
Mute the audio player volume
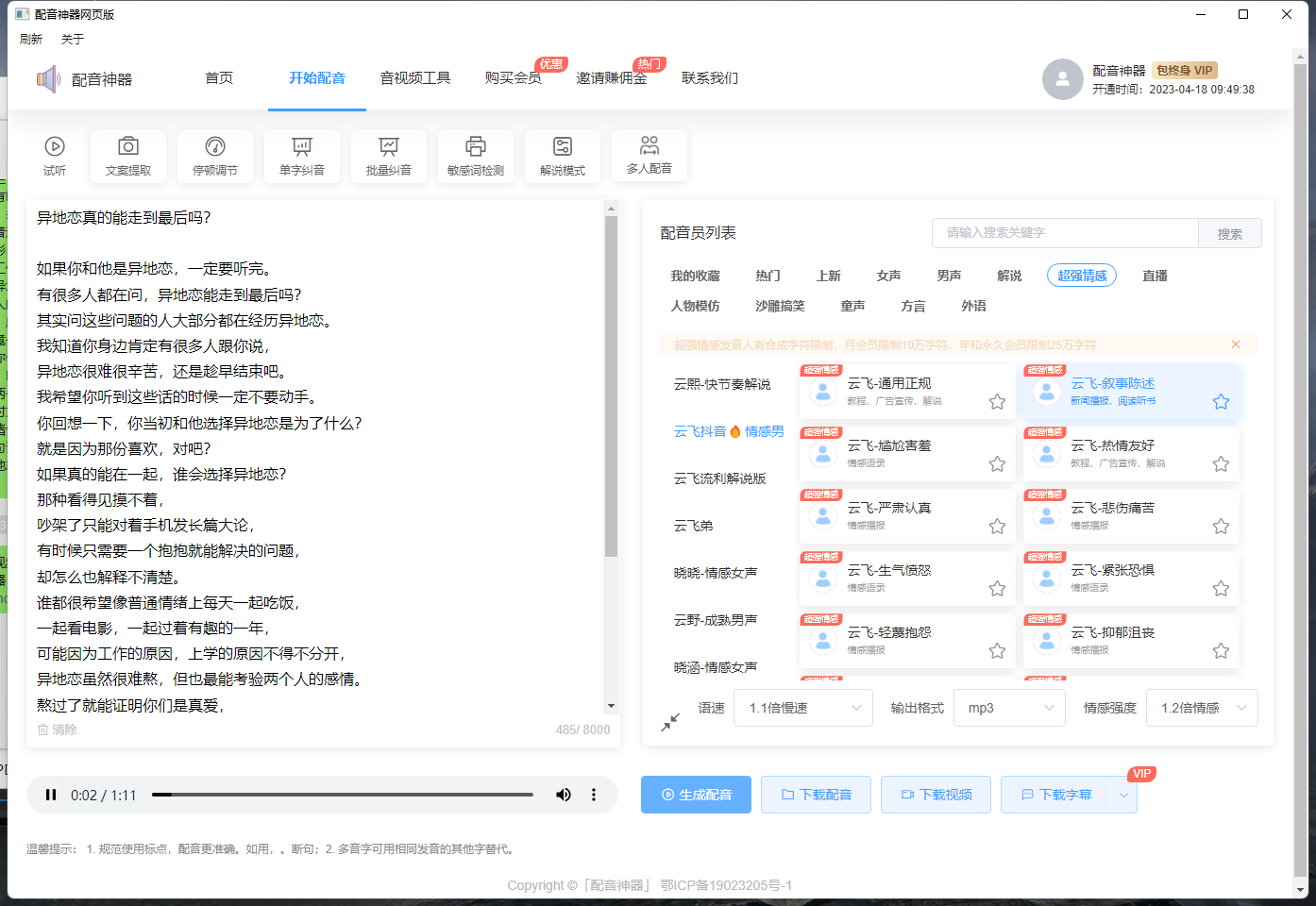pyautogui.click(x=564, y=795)
